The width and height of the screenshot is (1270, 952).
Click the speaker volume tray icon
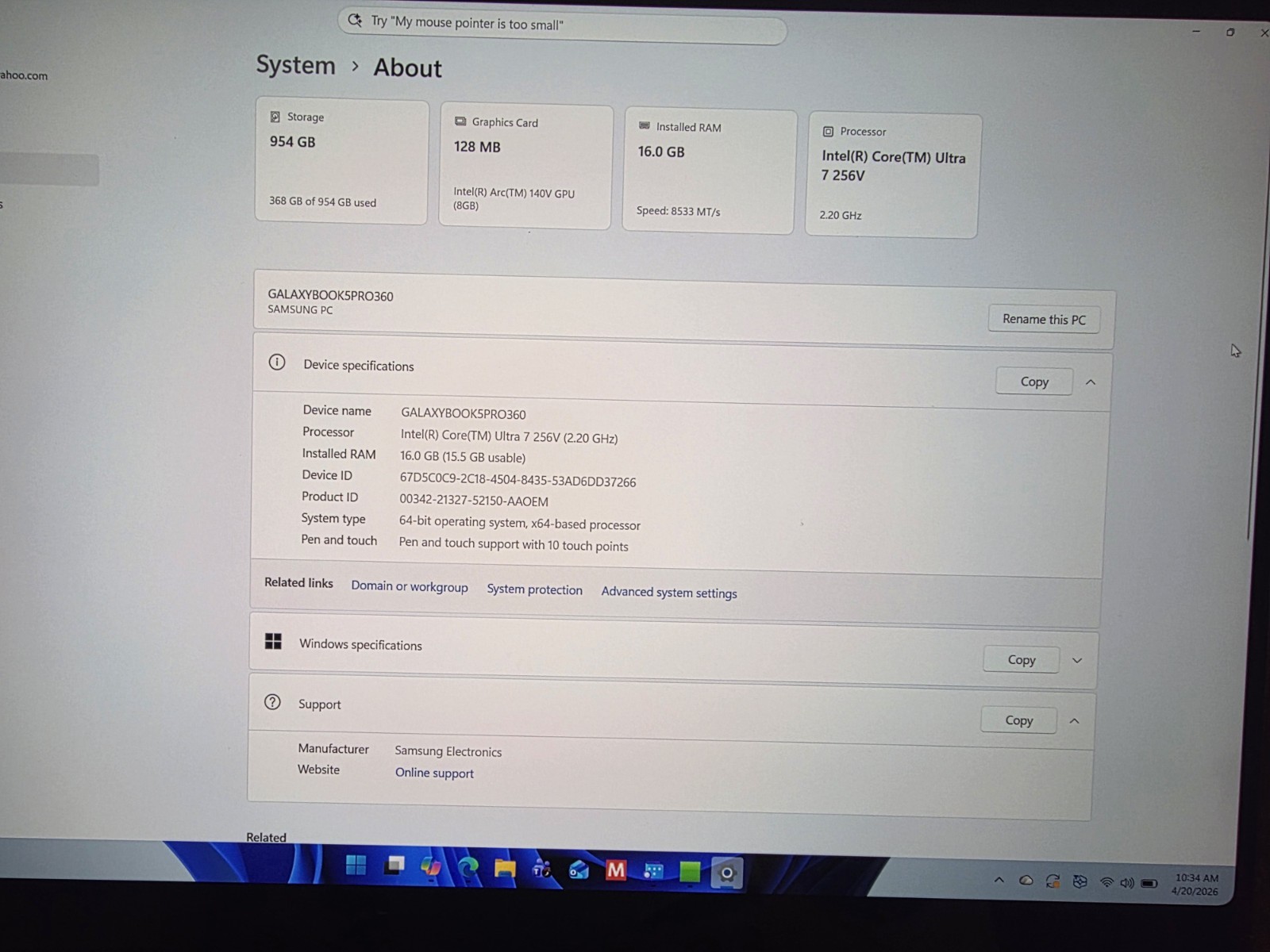[x=1126, y=883]
